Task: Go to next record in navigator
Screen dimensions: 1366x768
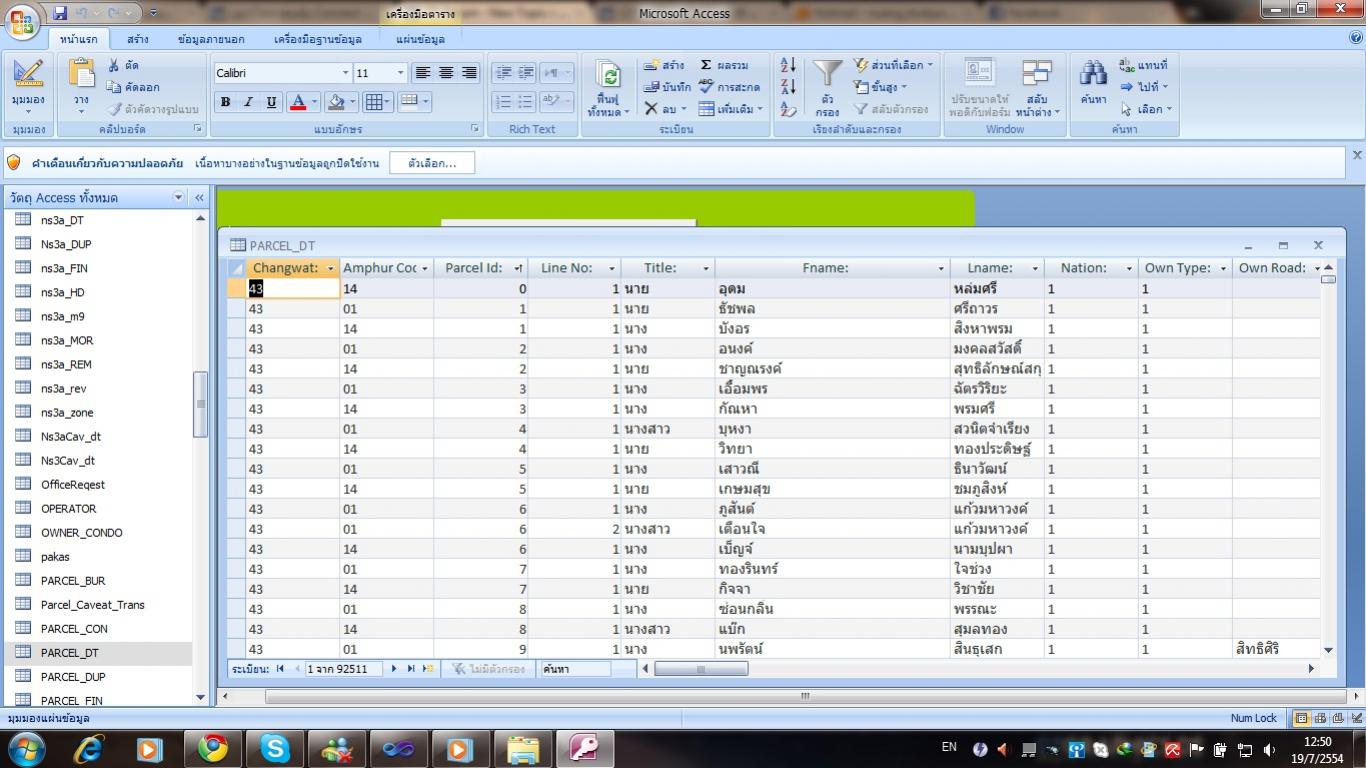Action: tap(394, 668)
